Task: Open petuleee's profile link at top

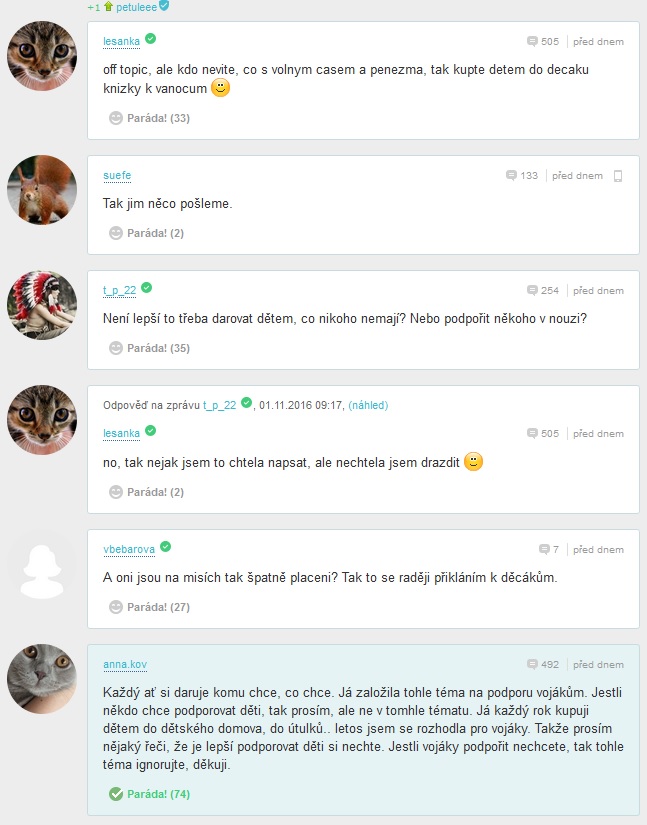Action: point(136,7)
